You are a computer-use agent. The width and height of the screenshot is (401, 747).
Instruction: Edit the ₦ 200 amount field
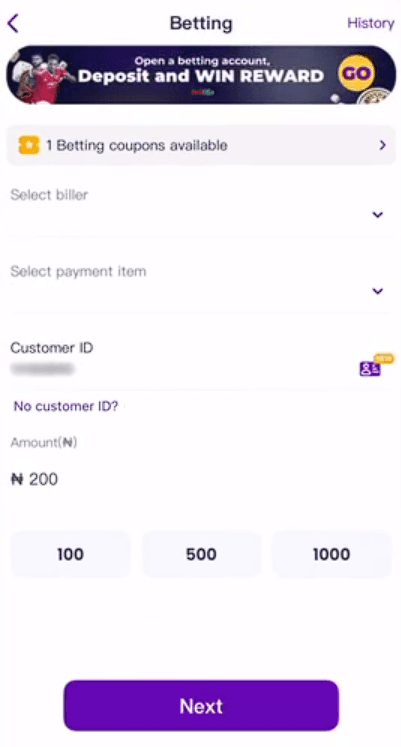(200, 479)
